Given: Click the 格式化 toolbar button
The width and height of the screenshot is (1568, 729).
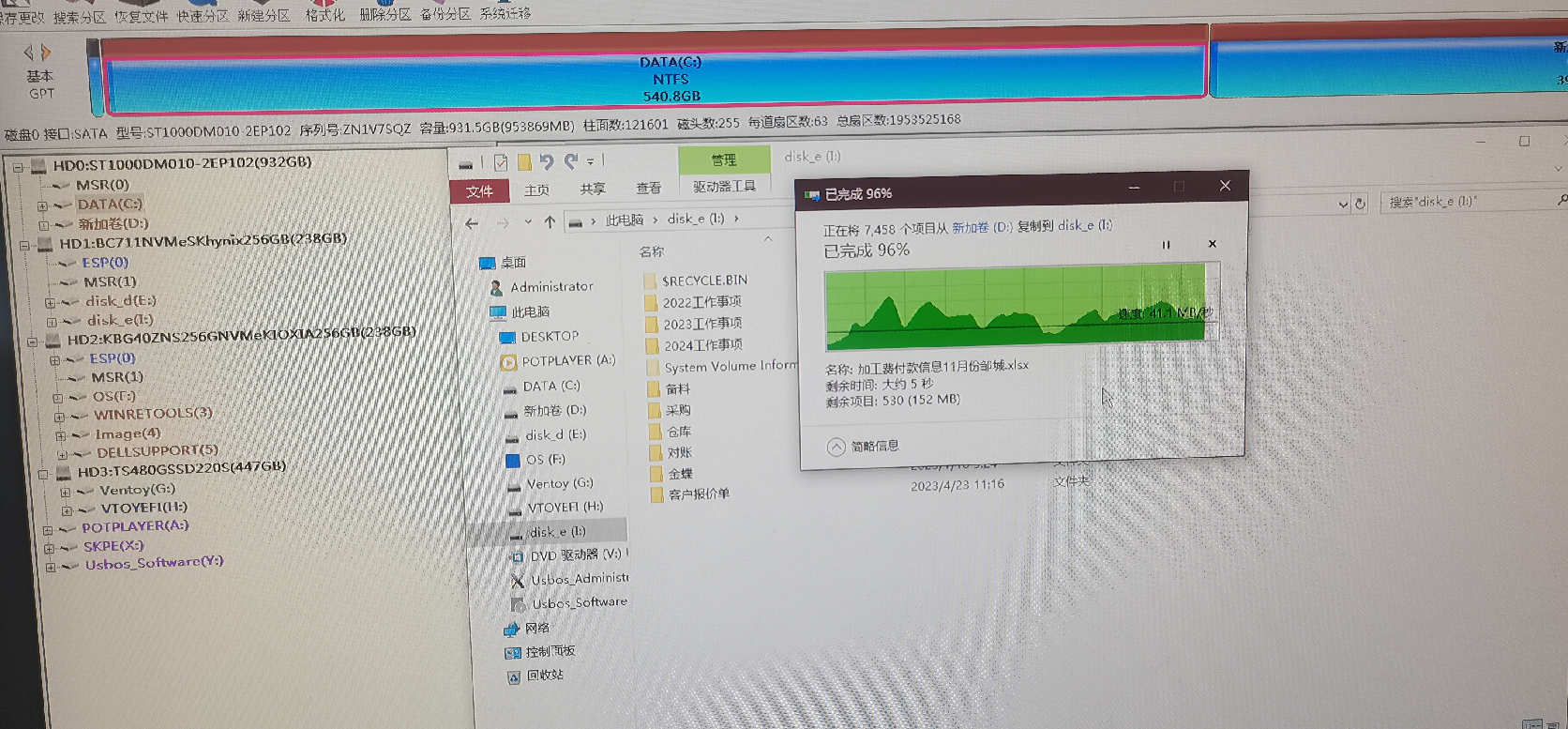Looking at the screenshot, I should [324, 14].
